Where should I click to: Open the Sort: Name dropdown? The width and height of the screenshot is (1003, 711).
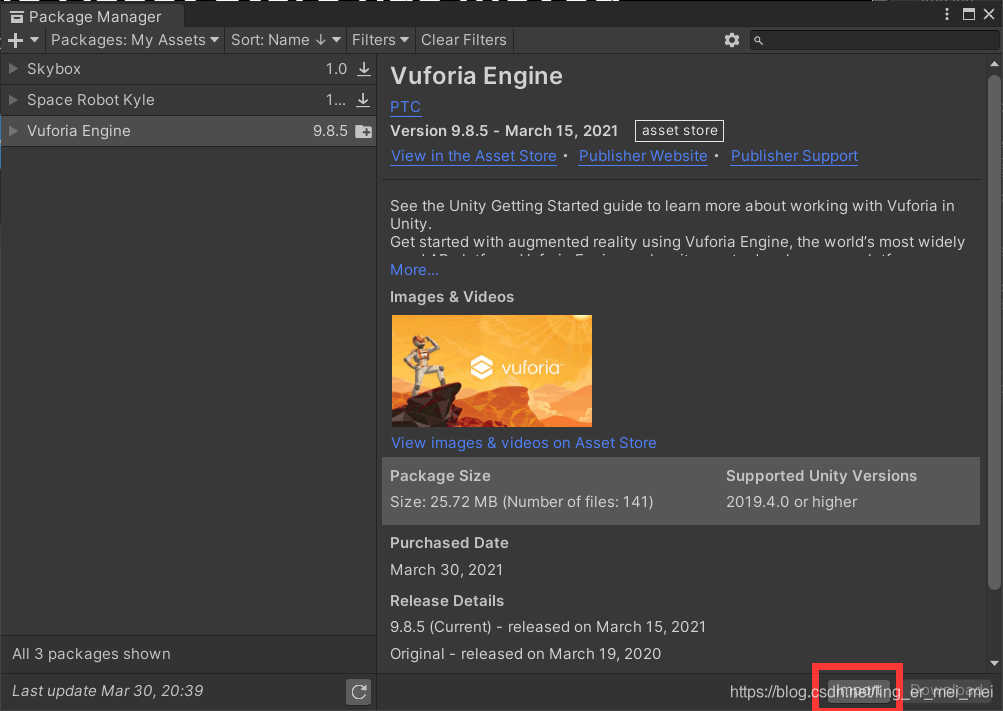[x=285, y=40]
